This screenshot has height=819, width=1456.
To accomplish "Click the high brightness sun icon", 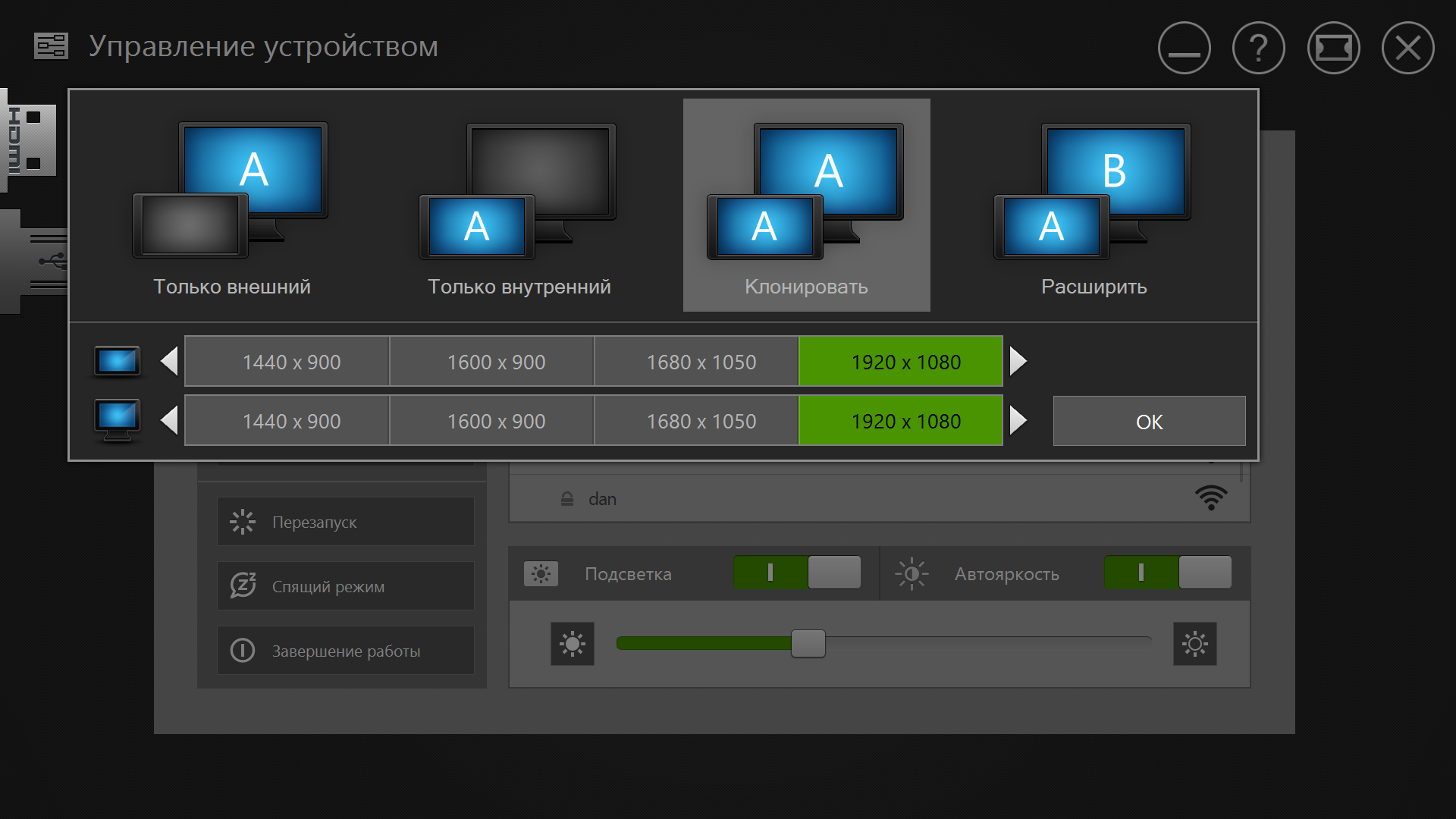I will [1194, 645].
